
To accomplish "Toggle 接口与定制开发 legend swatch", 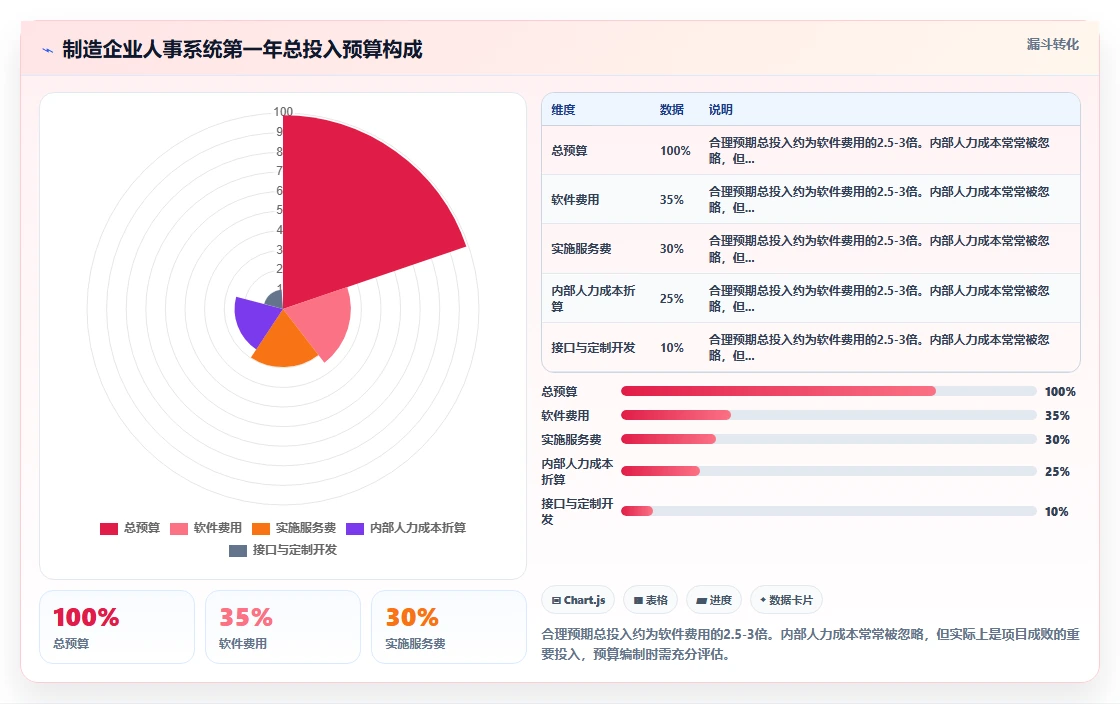I will (x=238, y=550).
